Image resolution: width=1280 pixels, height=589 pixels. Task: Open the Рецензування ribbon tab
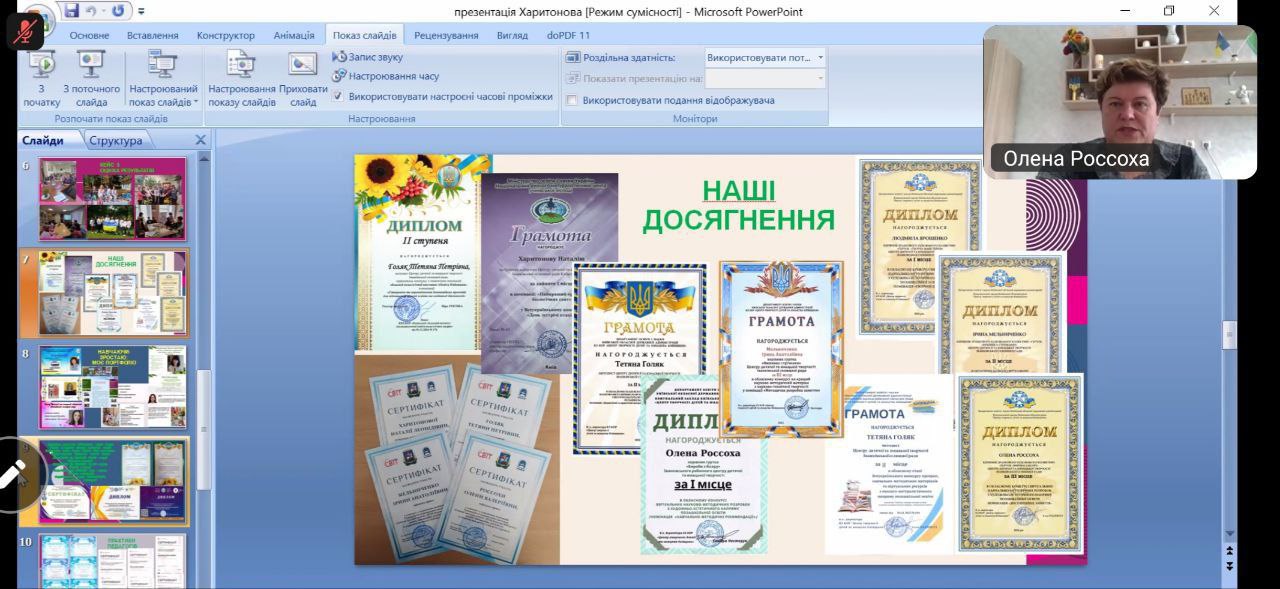tap(446, 35)
